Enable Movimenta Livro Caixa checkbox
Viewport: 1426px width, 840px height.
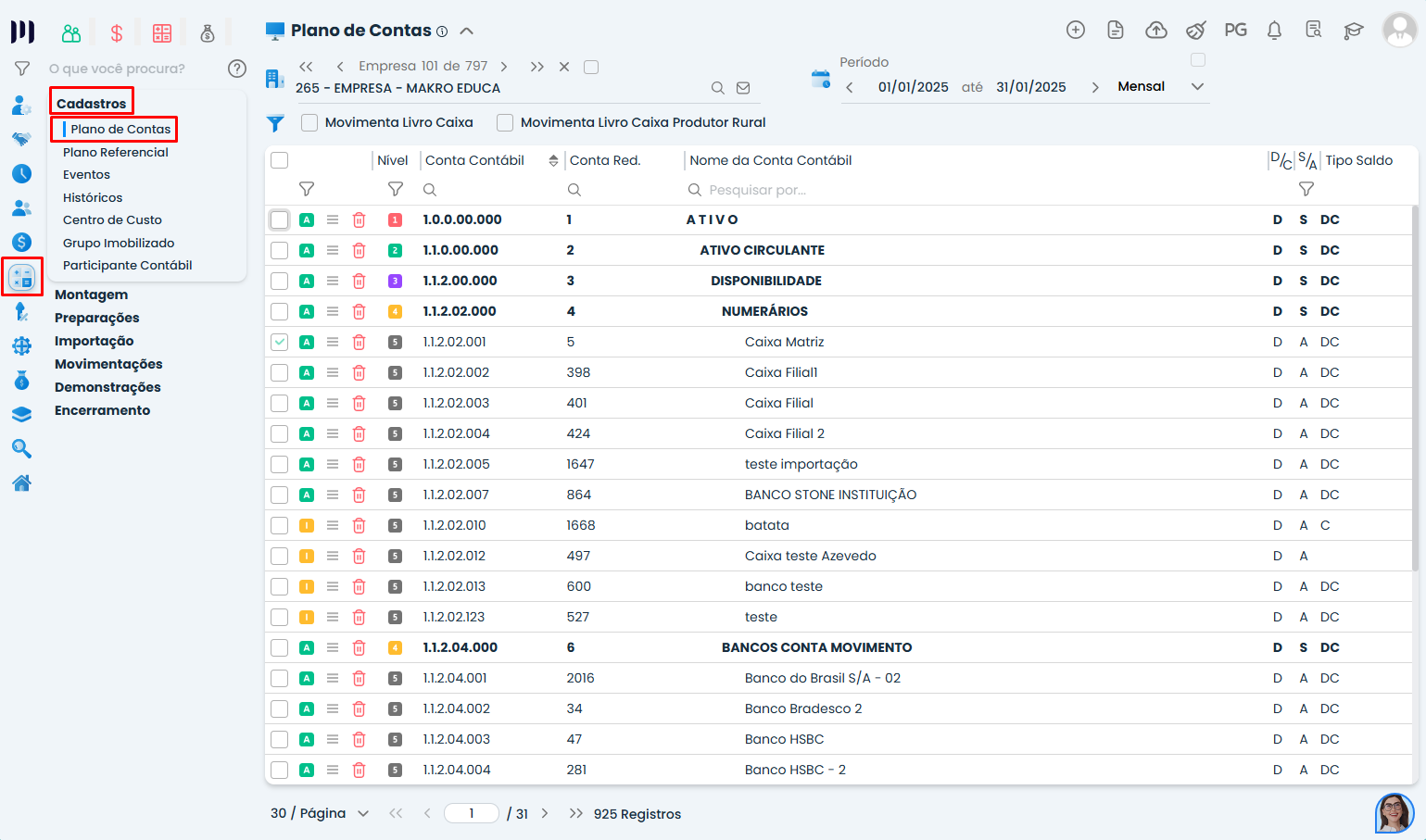(309, 122)
